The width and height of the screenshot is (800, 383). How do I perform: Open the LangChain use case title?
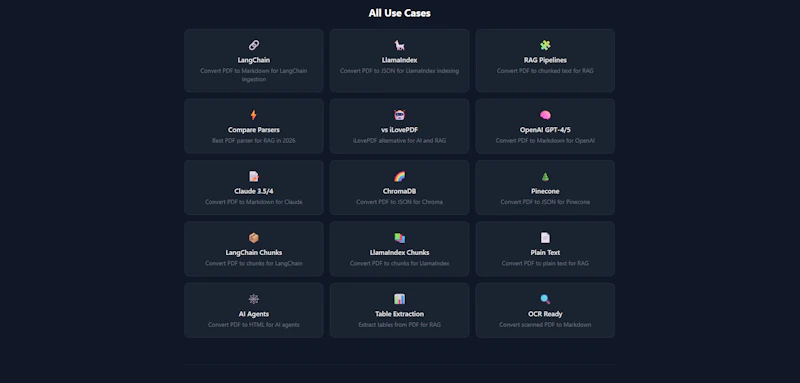pyautogui.click(x=254, y=60)
